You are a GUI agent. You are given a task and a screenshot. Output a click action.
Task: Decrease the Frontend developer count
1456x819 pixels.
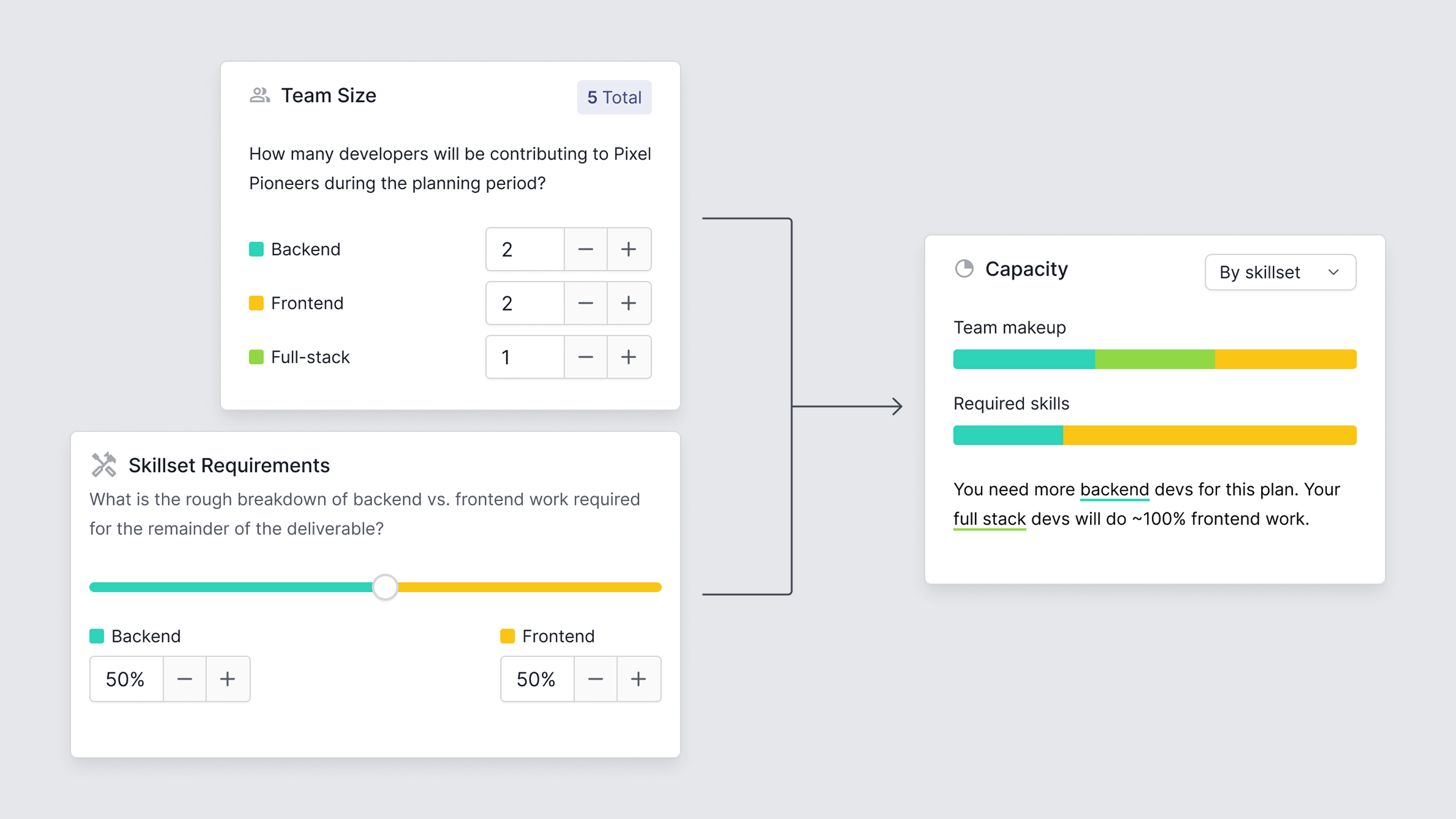[x=585, y=303]
